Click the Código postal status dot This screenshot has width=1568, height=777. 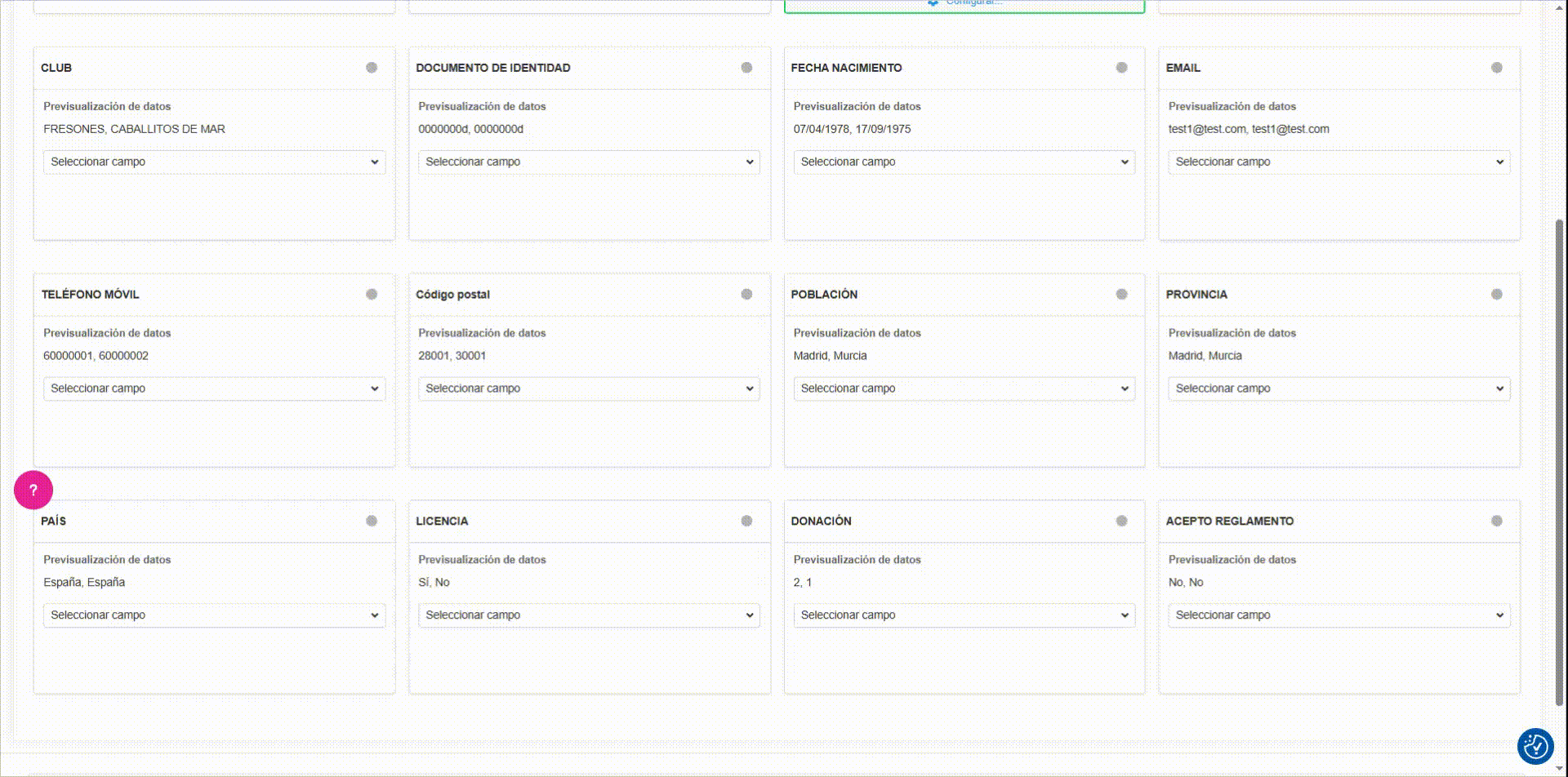(x=746, y=295)
